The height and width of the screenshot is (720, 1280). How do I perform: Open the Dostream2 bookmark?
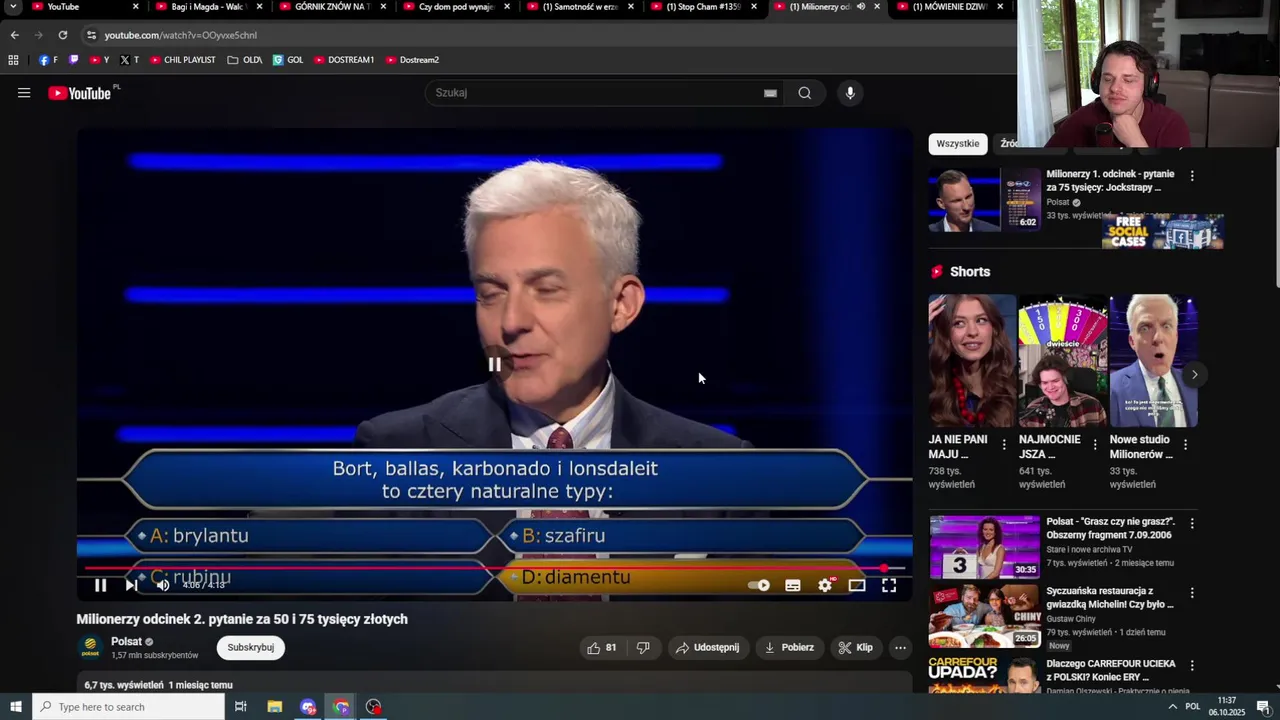pos(412,60)
